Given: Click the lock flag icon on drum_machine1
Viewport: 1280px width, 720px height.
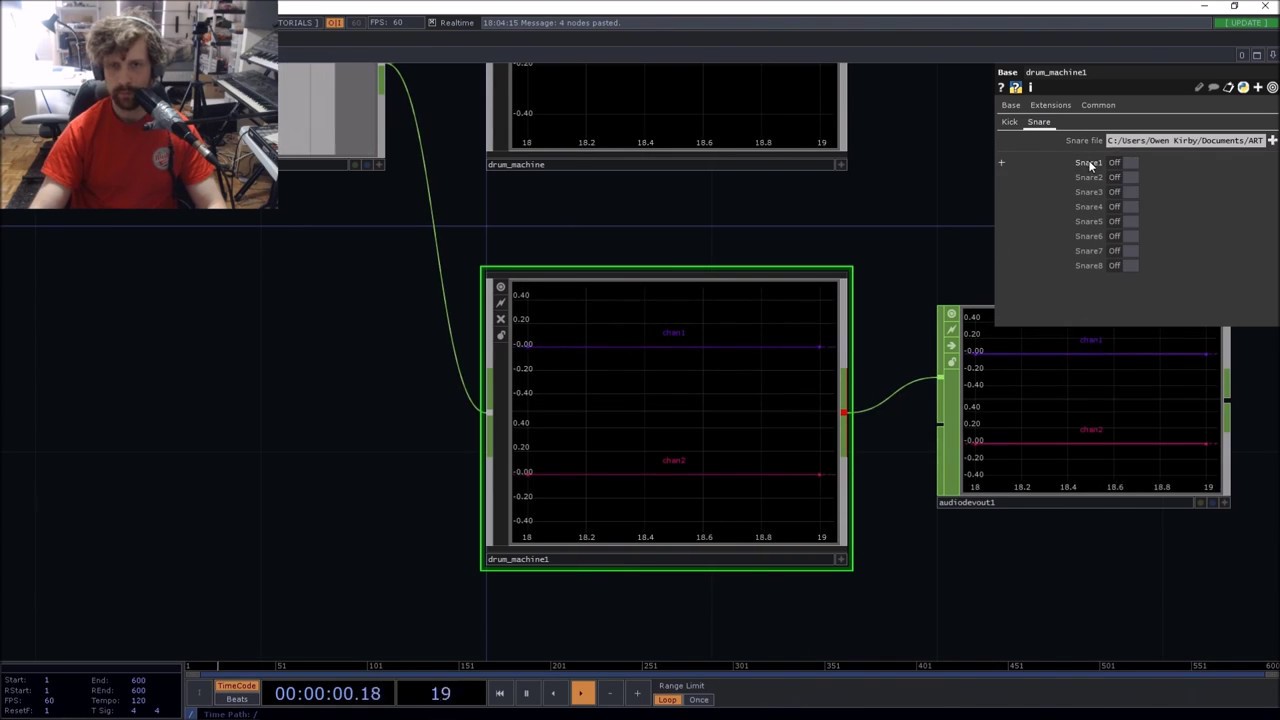Looking at the screenshot, I should coord(501,335).
